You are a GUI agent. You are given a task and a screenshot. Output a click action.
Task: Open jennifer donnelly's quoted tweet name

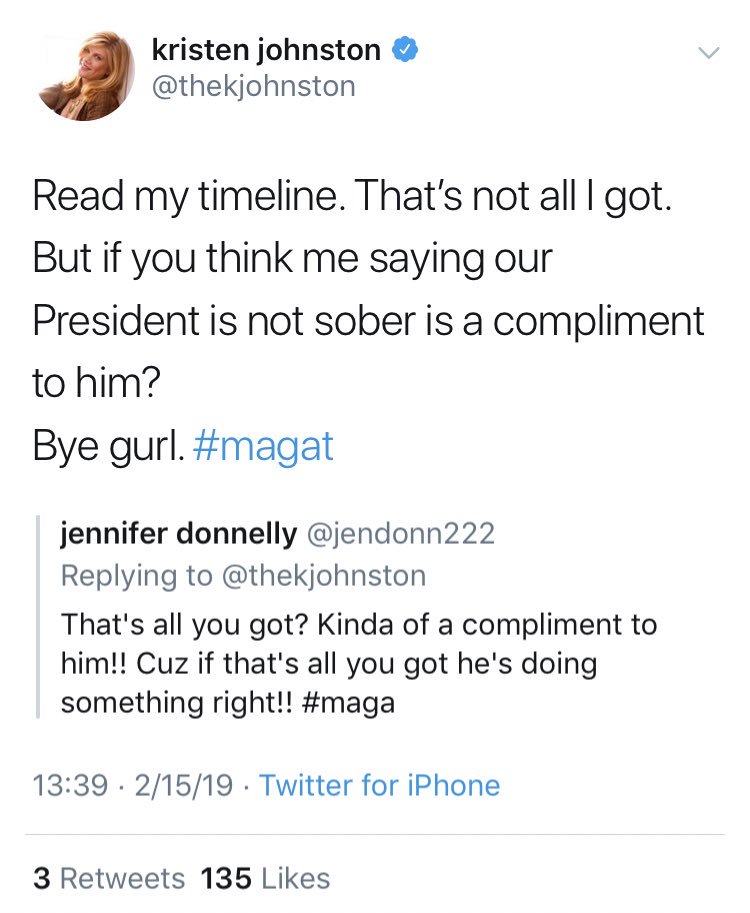[x=179, y=533]
